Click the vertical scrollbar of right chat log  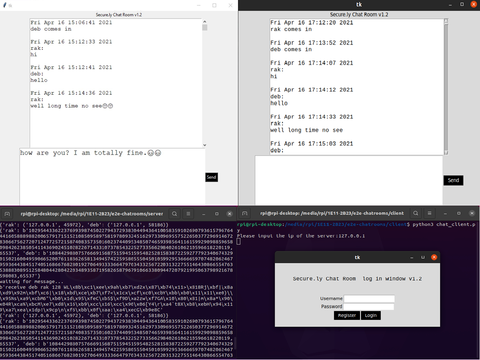pos(446,87)
